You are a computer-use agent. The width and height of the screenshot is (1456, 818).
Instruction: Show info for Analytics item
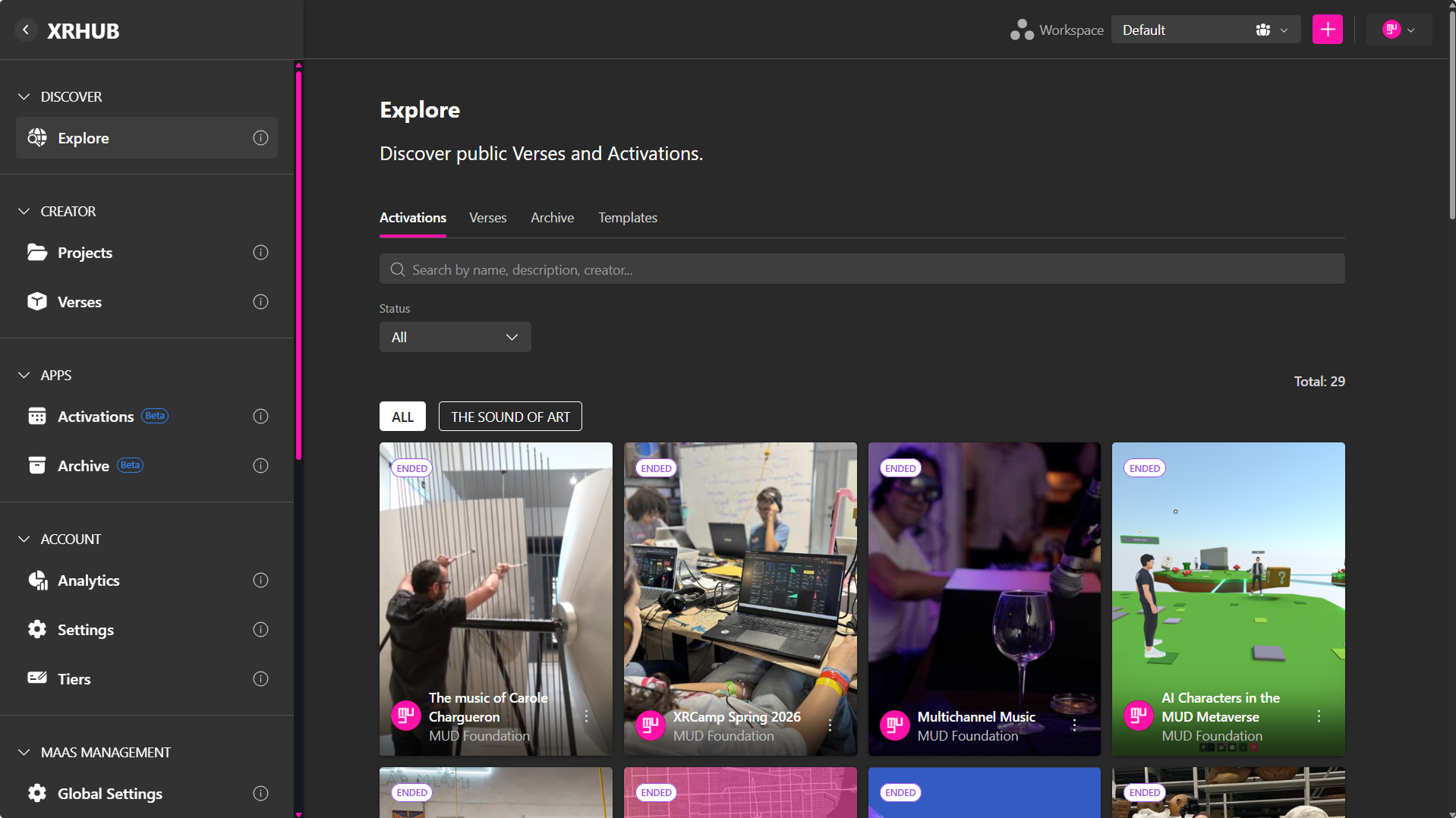(x=260, y=580)
